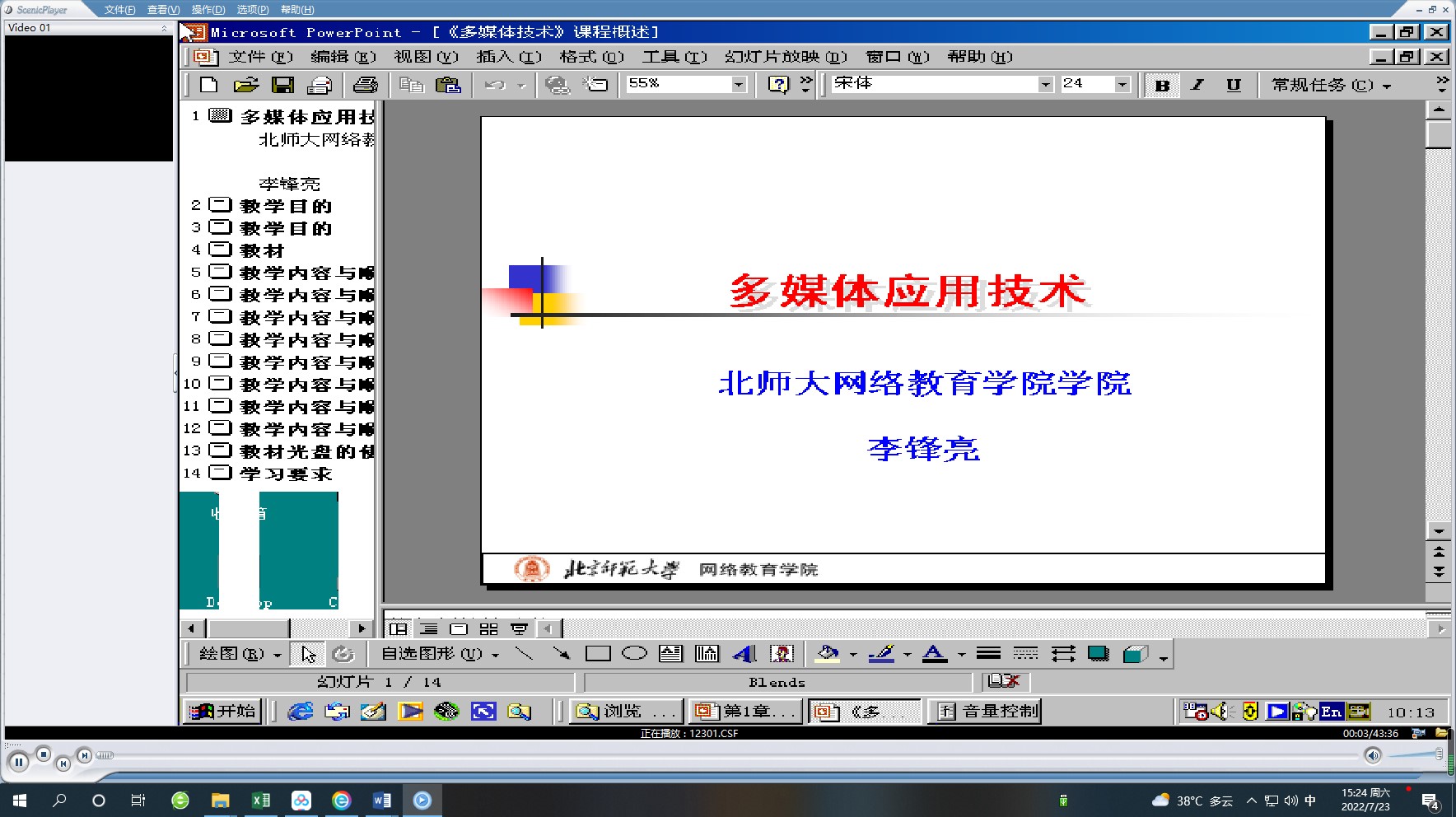The height and width of the screenshot is (817, 1456).
Task: Open the 文件 menu in PowerPoint
Action: click(260, 57)
